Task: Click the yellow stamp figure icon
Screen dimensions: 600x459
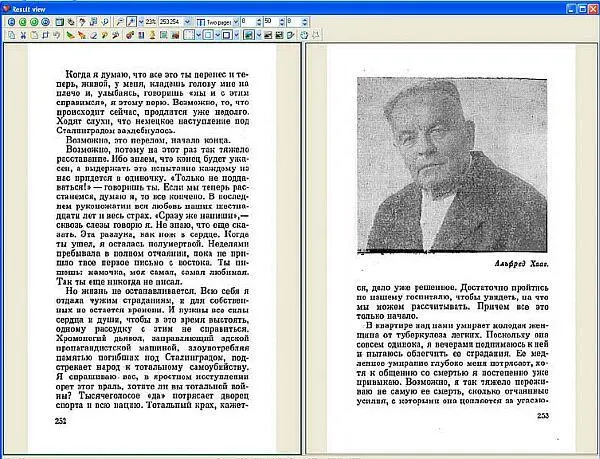Action: tap(152, 35)
